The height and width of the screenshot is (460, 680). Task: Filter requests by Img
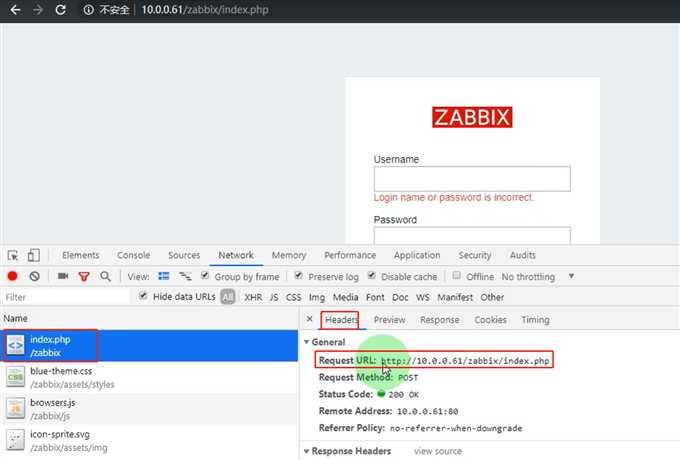click(317, 297)
